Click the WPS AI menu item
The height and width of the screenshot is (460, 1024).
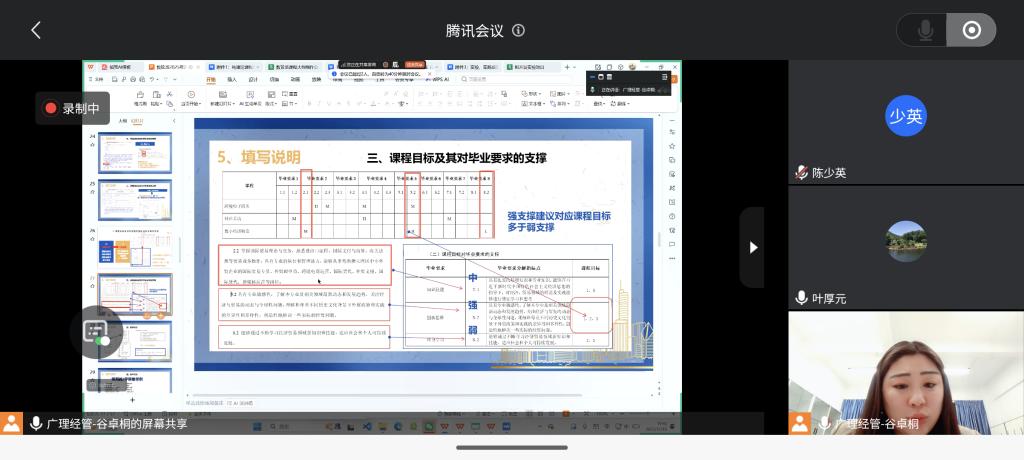coord(439,78)
